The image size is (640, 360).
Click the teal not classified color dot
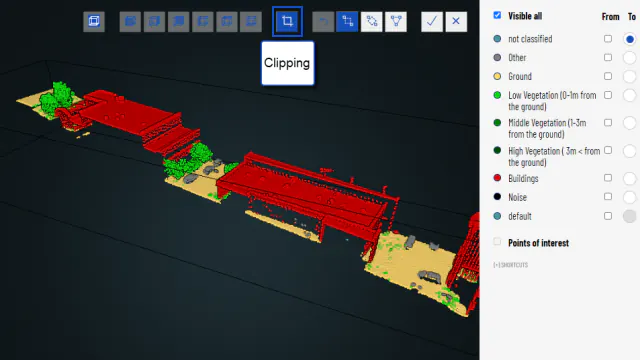click(497, 39)
